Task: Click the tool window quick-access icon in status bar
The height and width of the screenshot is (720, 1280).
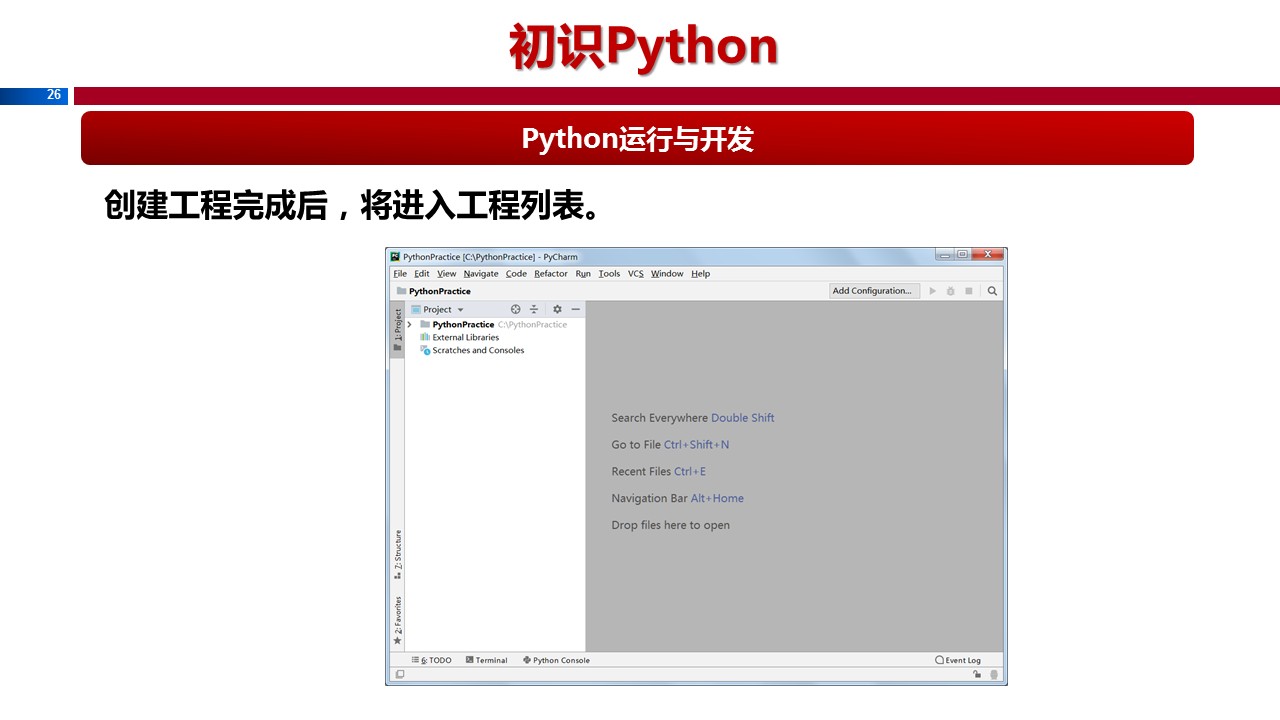Action: pyautogui.click(x=400, y=674)
